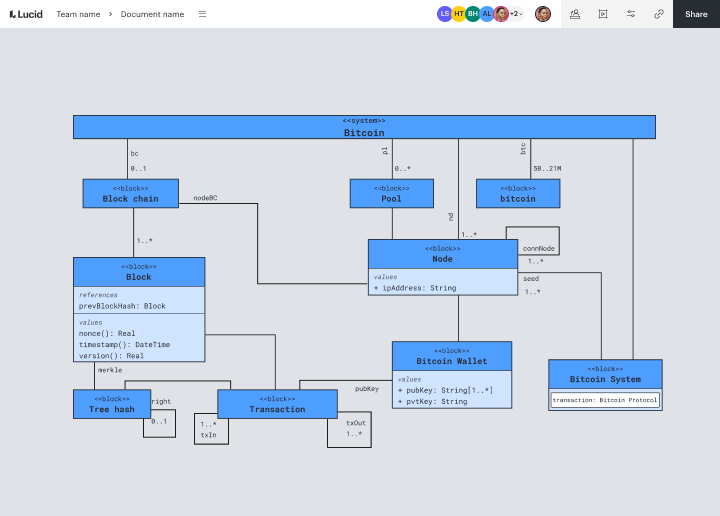Select the Node block
Image resolution: width=720 pixels, height=516 pixels.
443,267
